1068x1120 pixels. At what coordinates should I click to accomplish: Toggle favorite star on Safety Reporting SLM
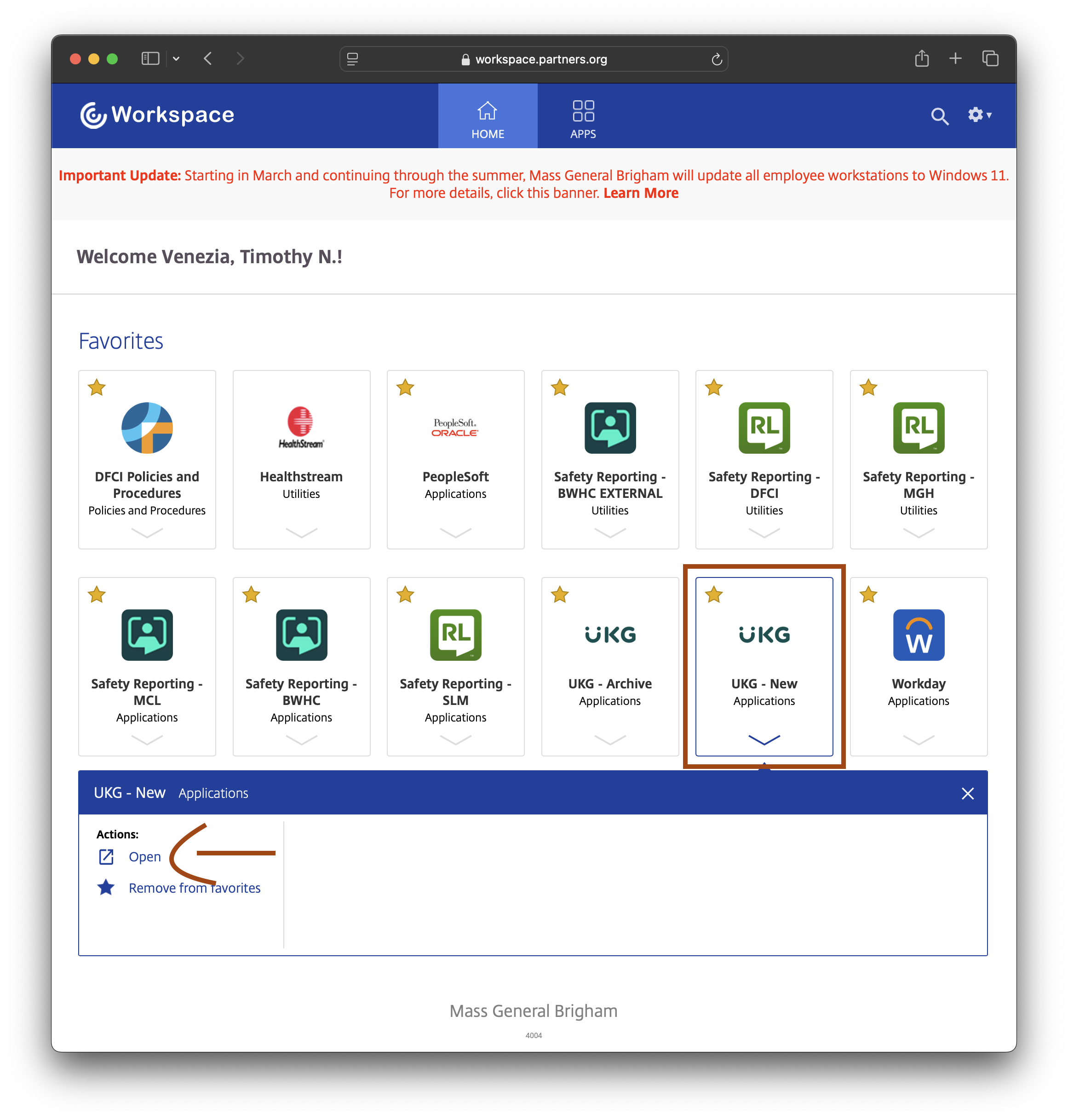[405, 595]
